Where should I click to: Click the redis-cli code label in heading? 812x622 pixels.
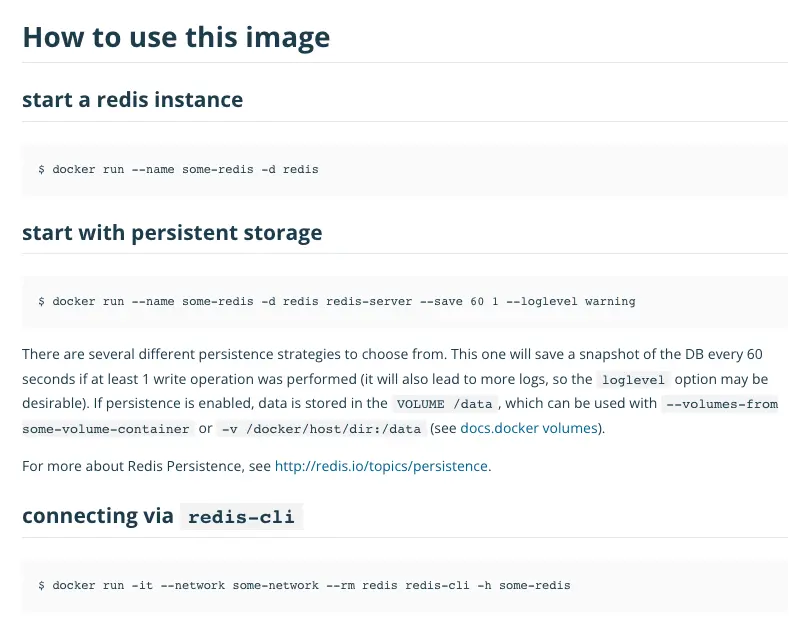point(241,517)
